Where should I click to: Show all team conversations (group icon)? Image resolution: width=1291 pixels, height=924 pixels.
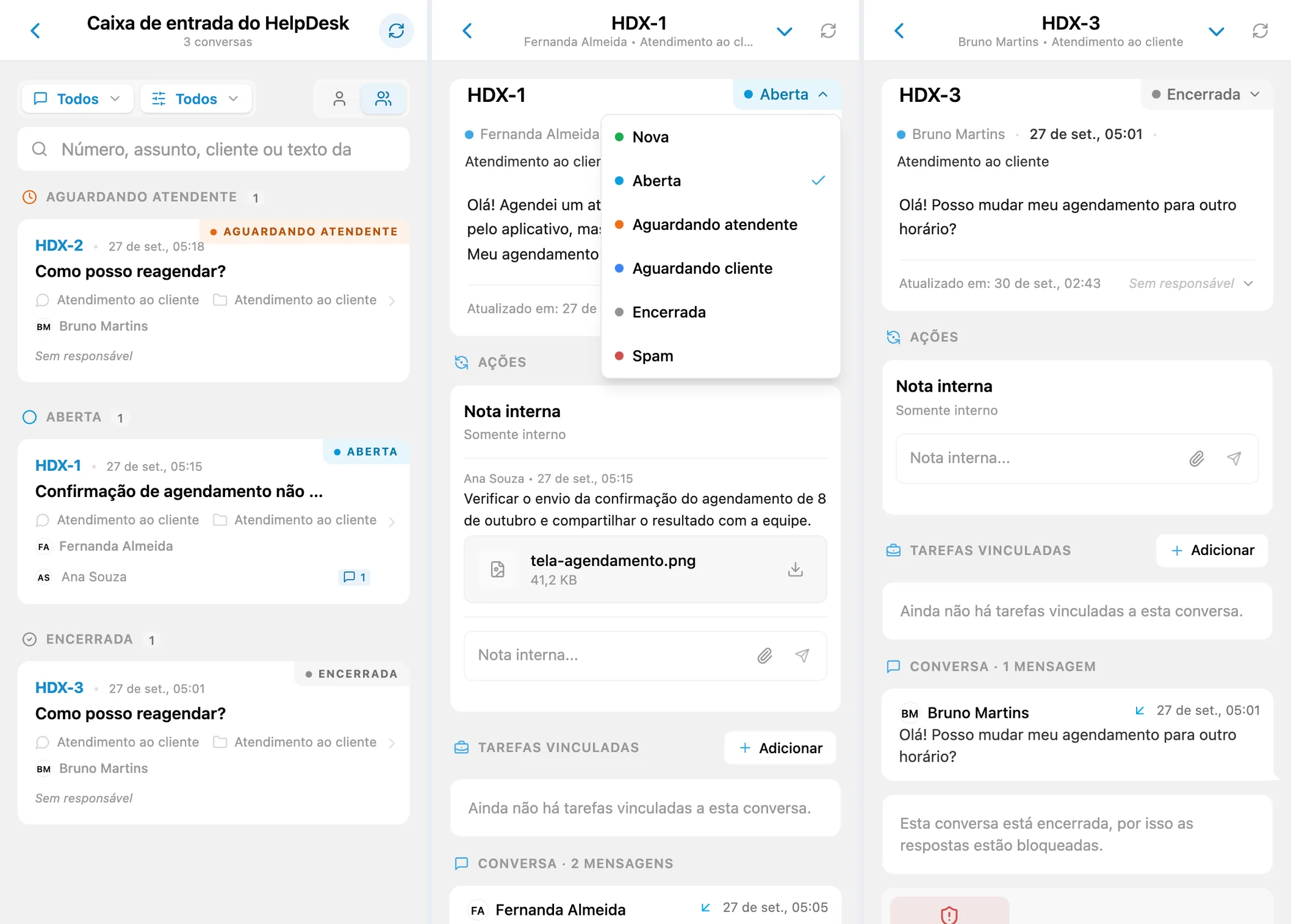click(383, 99)
